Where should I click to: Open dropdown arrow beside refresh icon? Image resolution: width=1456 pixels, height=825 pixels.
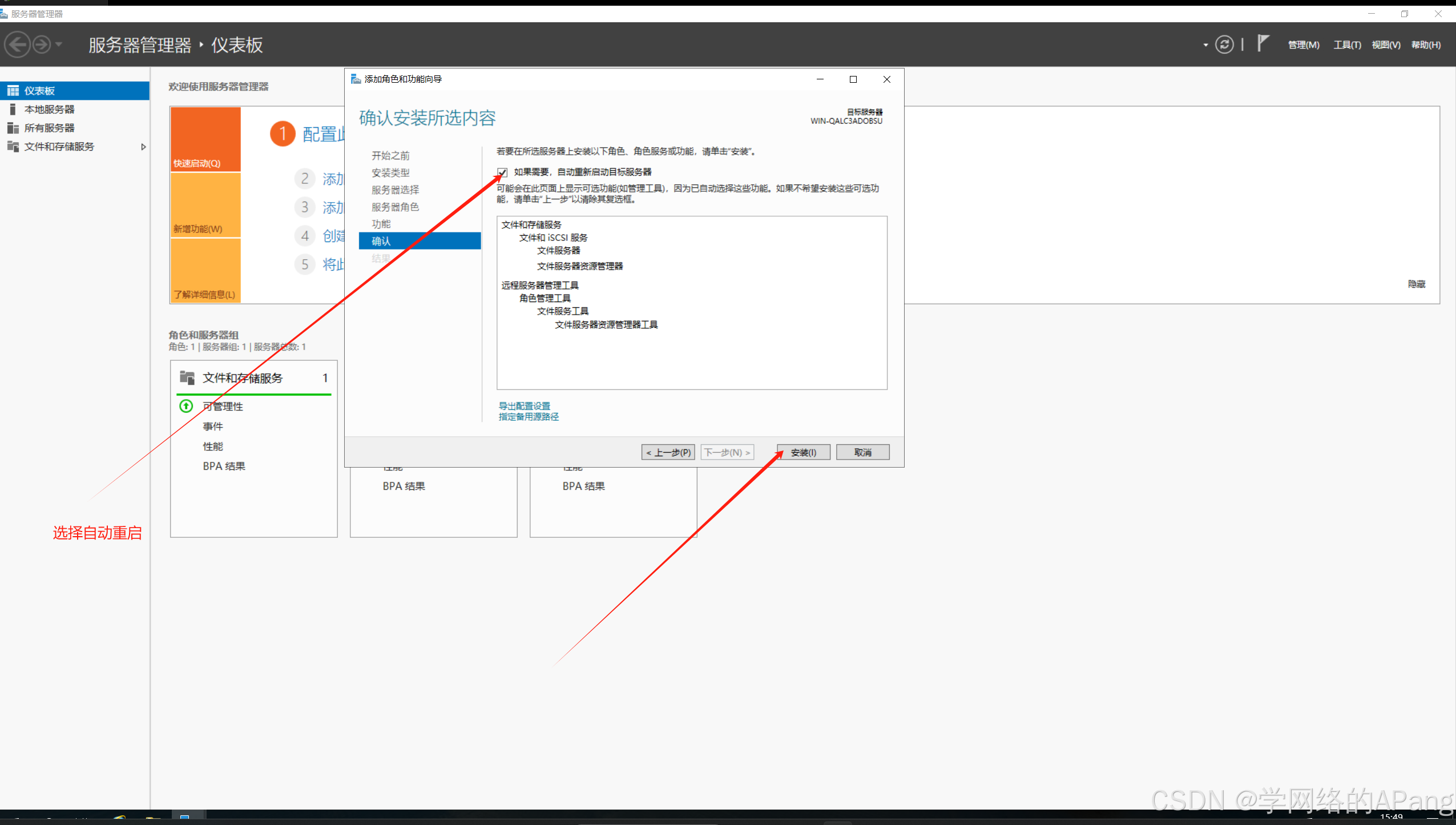tap(1205, 45)
